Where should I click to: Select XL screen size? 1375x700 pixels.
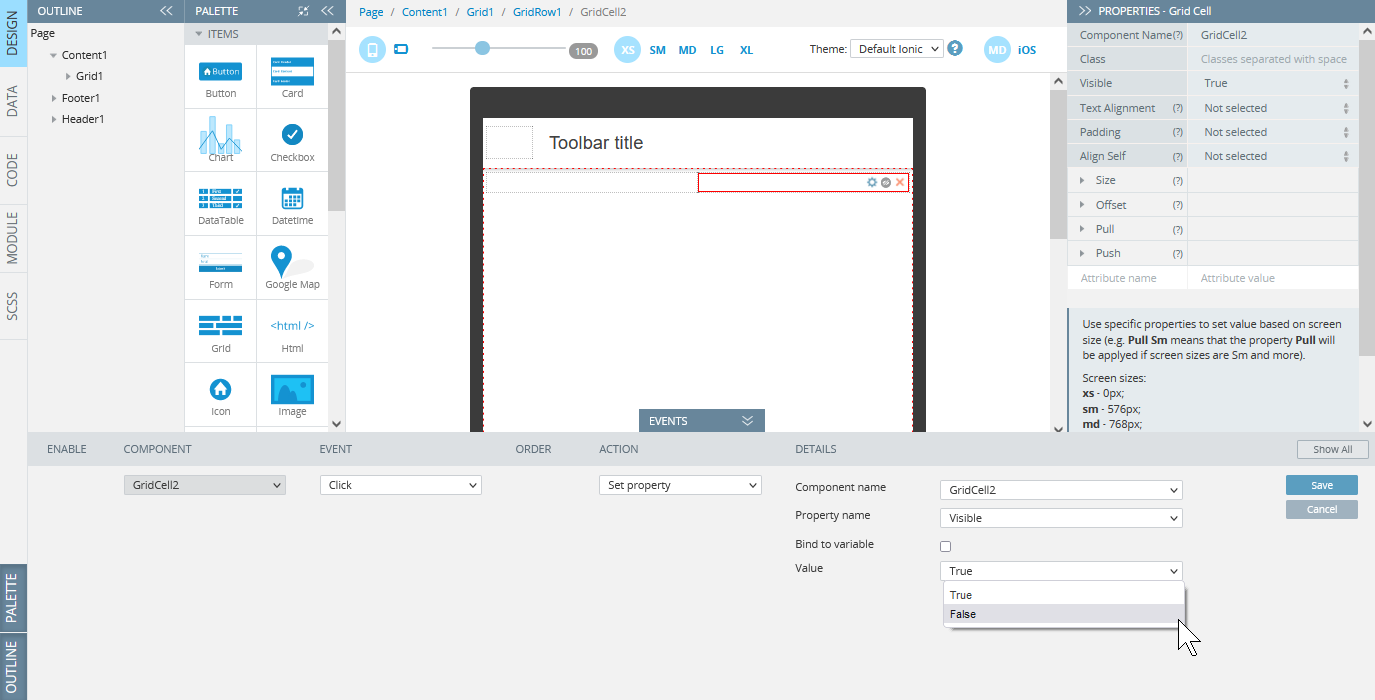pos(746,49)
